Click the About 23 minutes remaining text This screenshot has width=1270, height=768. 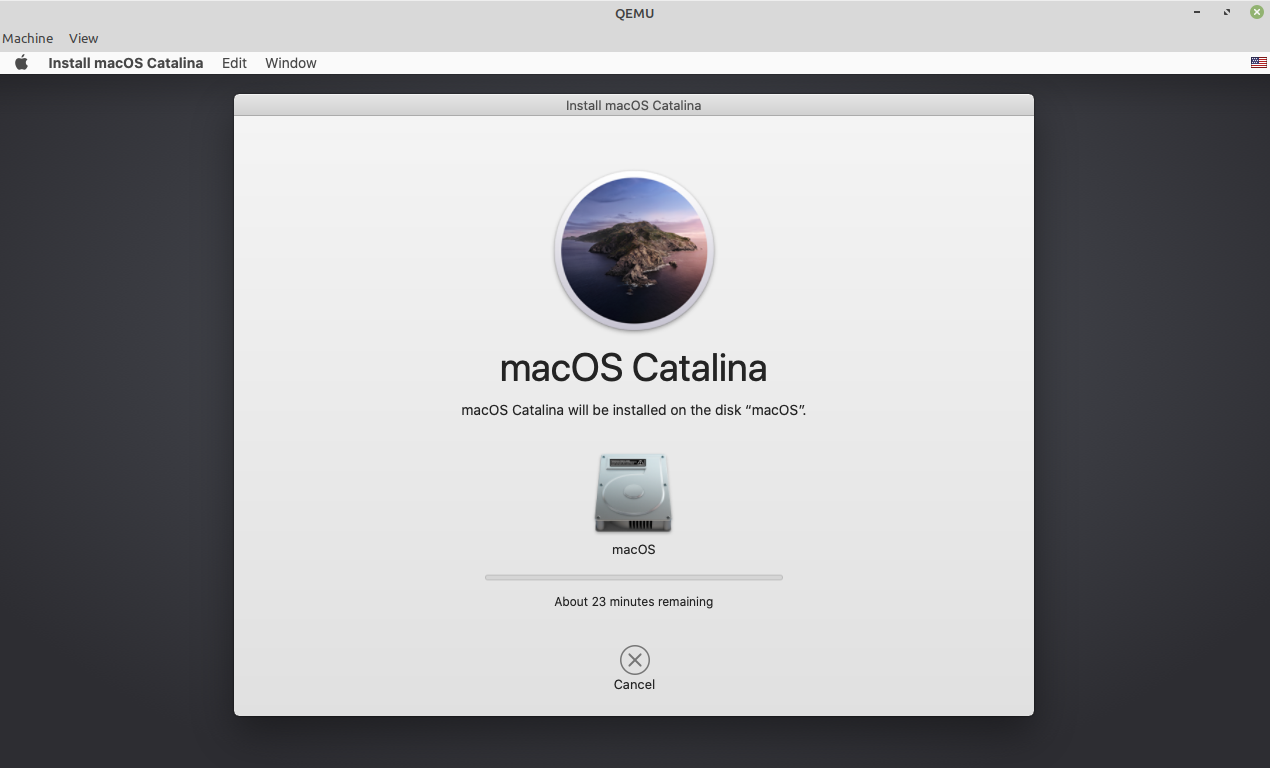pos(633,601)
